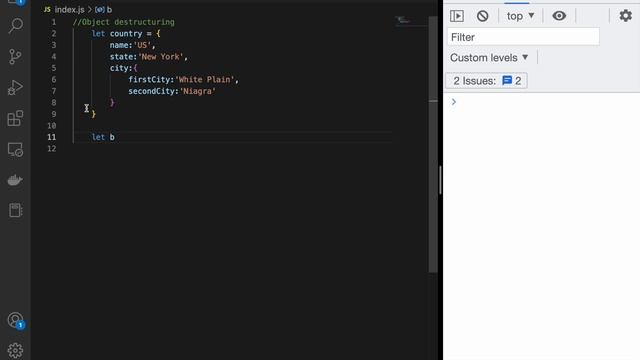Open the Custom levels dropdown
Viewport: 640px width, 360px height.
[x=489, y=58]
